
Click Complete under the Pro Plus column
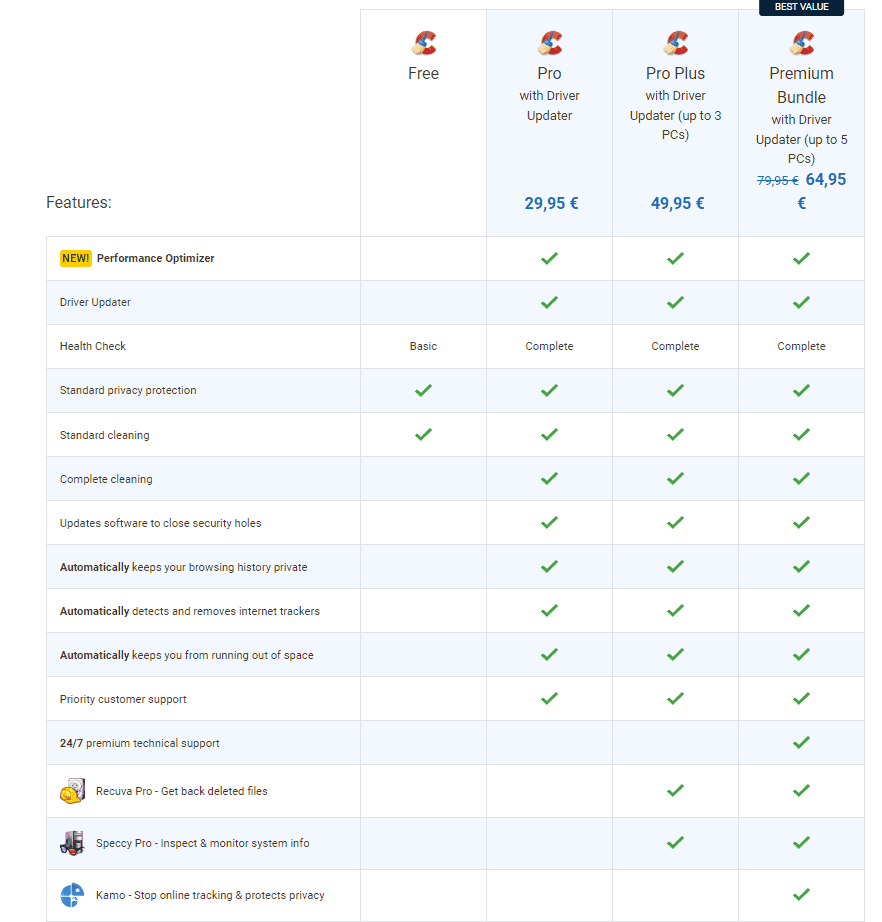(x=675, y=346)
